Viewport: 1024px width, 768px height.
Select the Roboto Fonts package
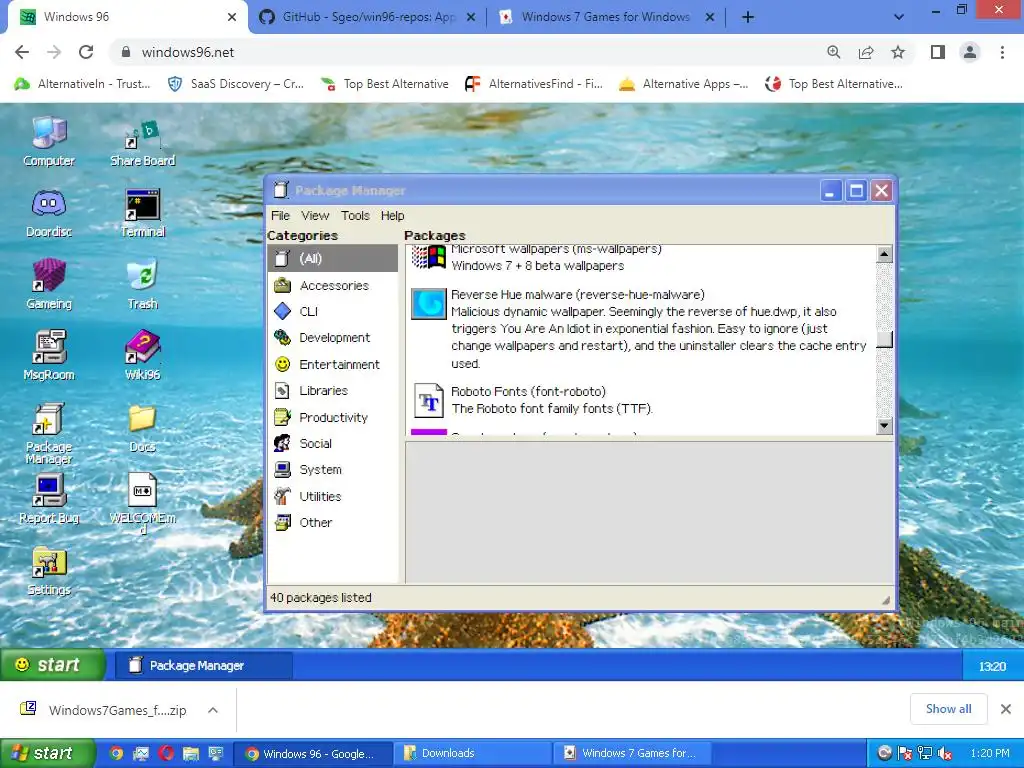640,400
